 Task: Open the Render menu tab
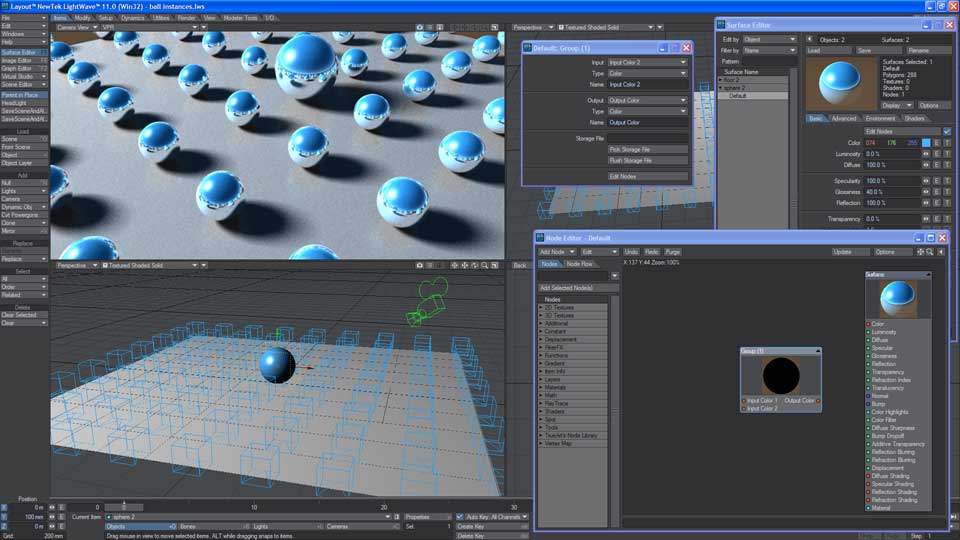(187, 18)
